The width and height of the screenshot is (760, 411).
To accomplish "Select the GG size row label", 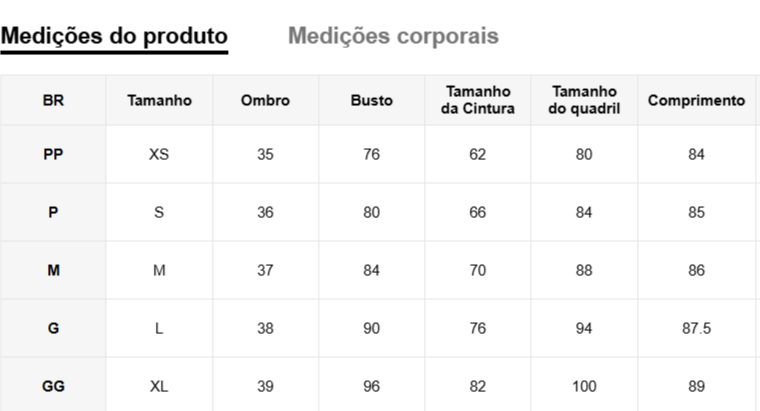I will click(x=53, y=386).
